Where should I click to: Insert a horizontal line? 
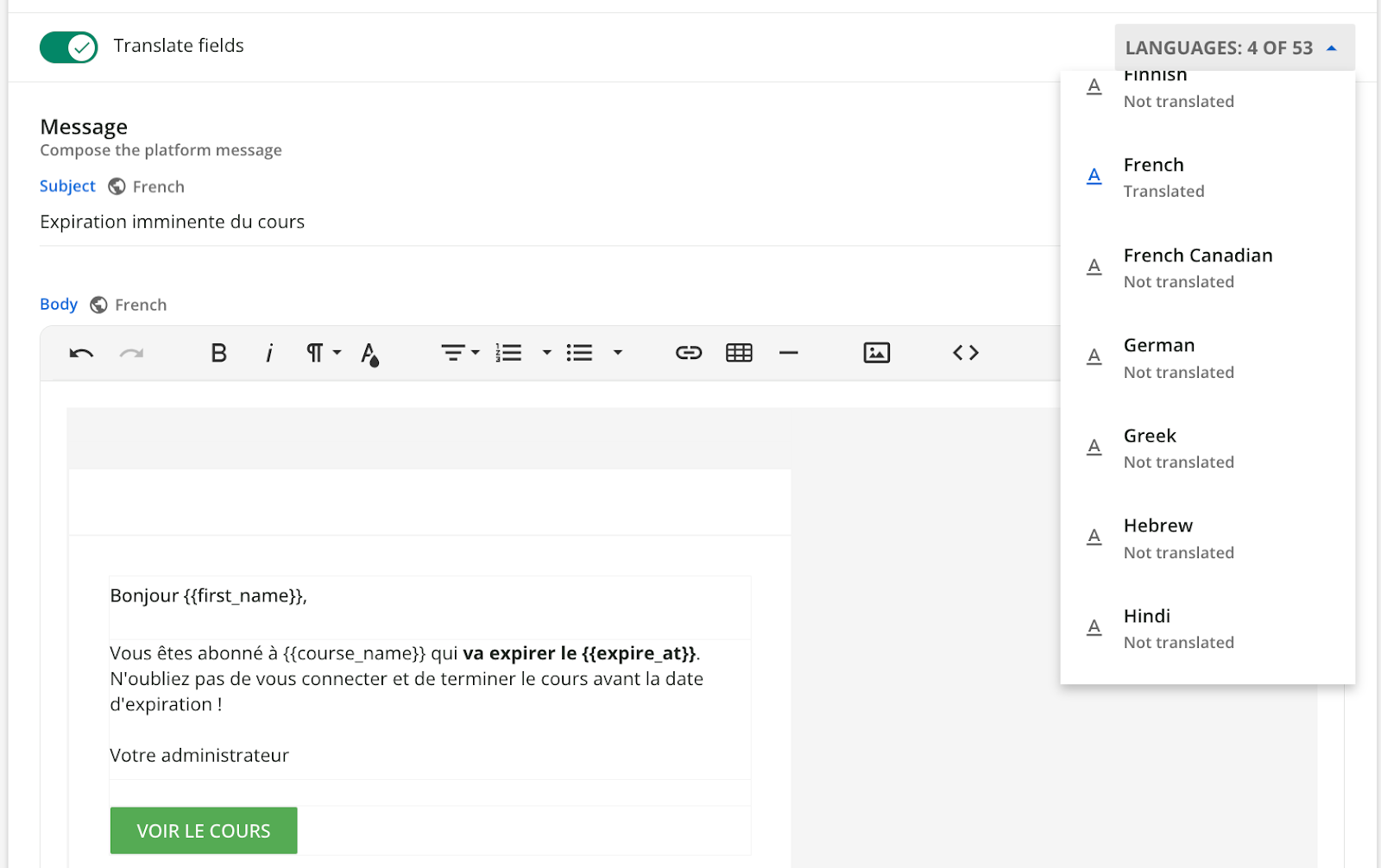(788, 353)
